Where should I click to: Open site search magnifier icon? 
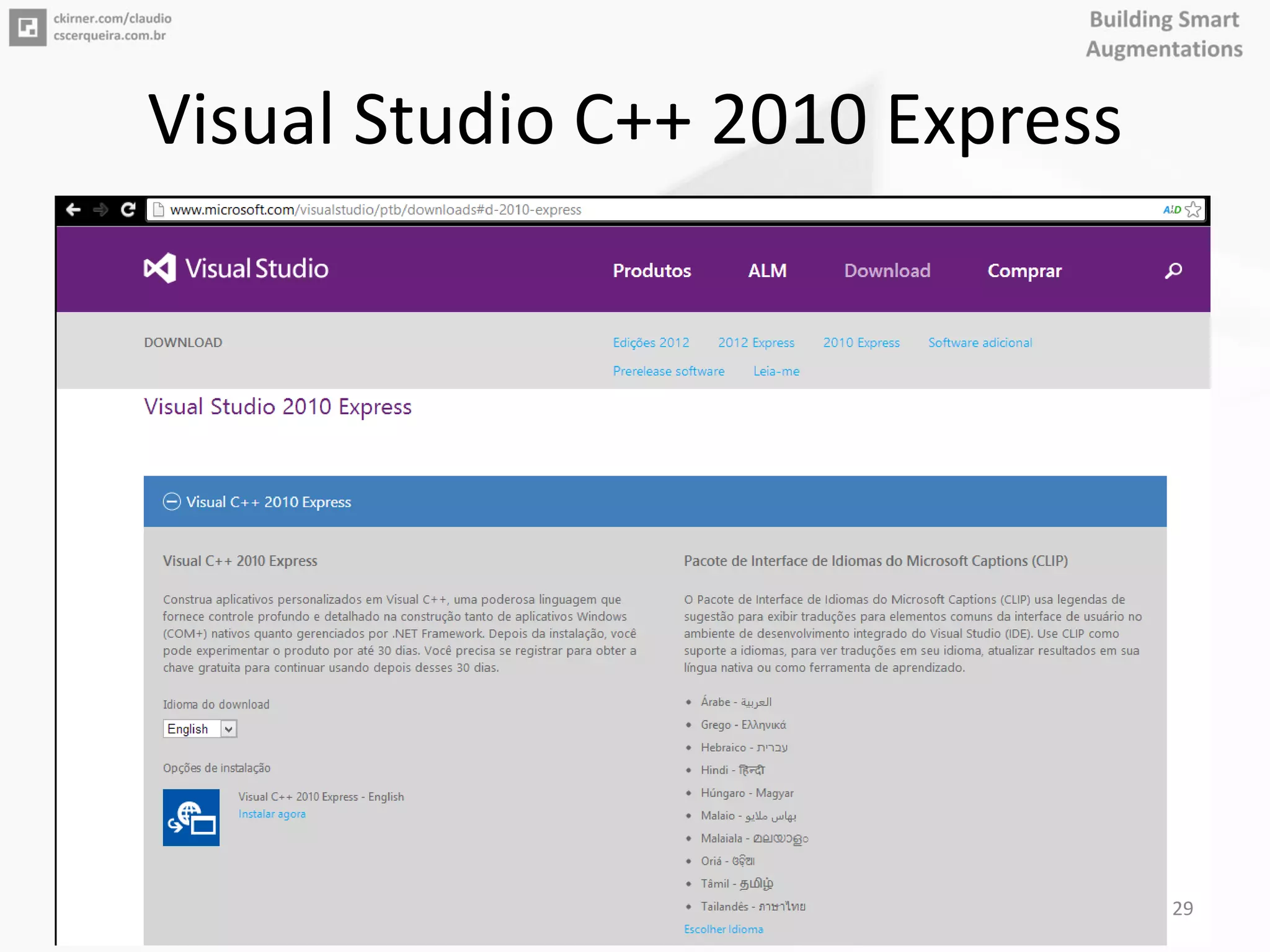pyautogui.click(x=1173, y=271)
